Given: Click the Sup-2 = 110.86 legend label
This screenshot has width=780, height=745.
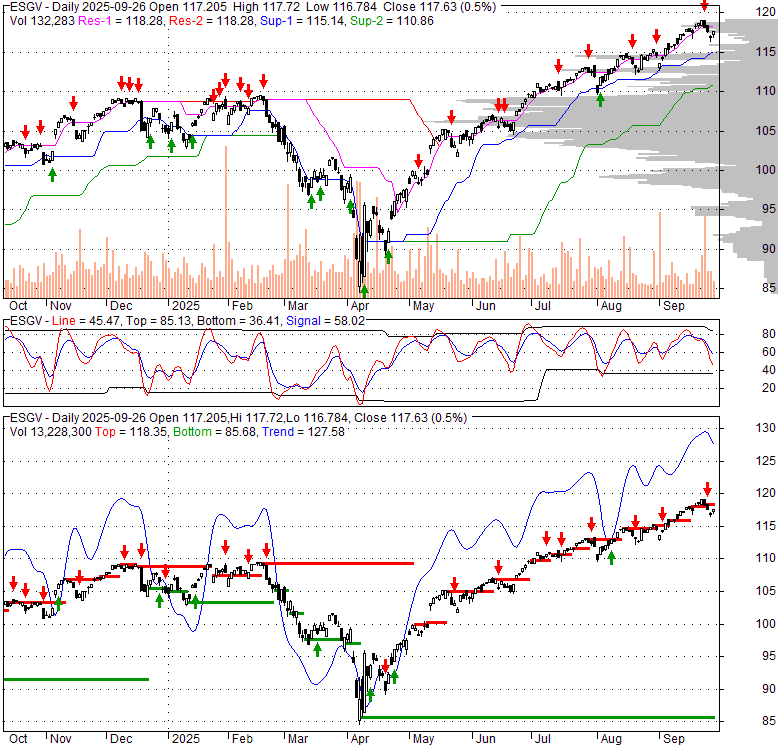Looking at the screenshot, I should click(392, 21).
